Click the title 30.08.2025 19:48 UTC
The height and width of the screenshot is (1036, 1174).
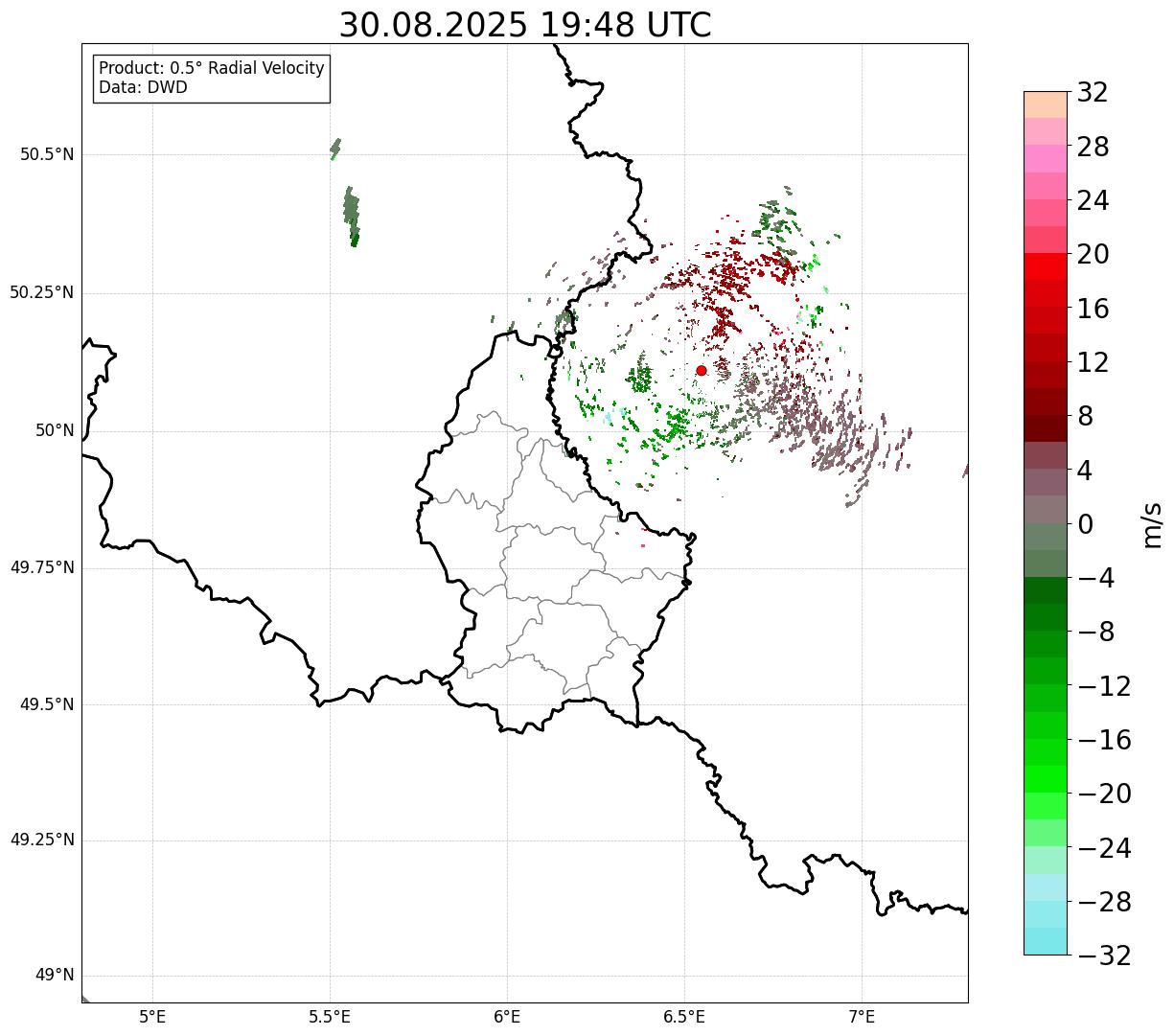coord(525,25)
